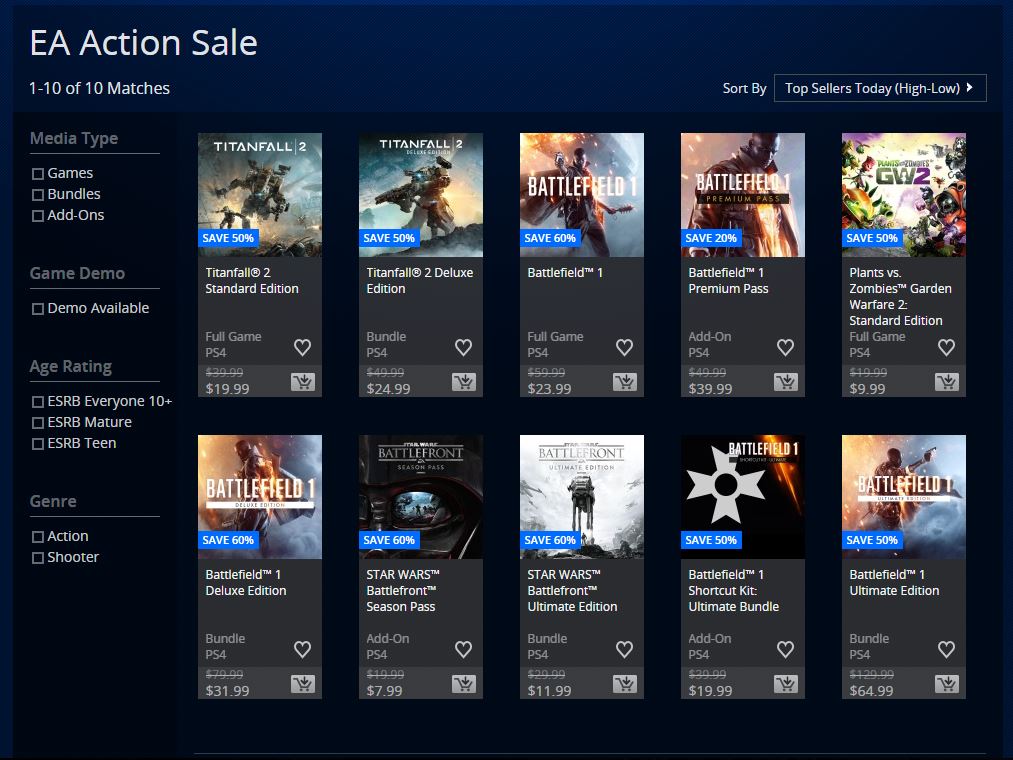The width and height of the screenshot is (1013, 760).
Task: Add Battlefield 1 Premium Pass to cart
Action: point(785,382)
